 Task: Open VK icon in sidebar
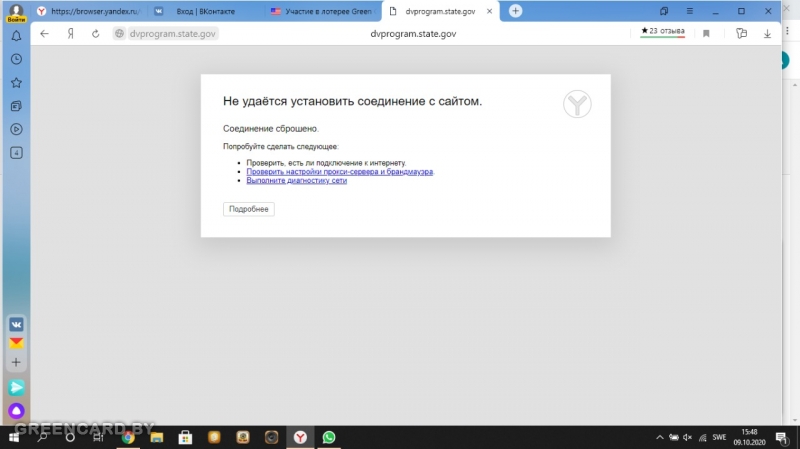(x=16, y=324)
